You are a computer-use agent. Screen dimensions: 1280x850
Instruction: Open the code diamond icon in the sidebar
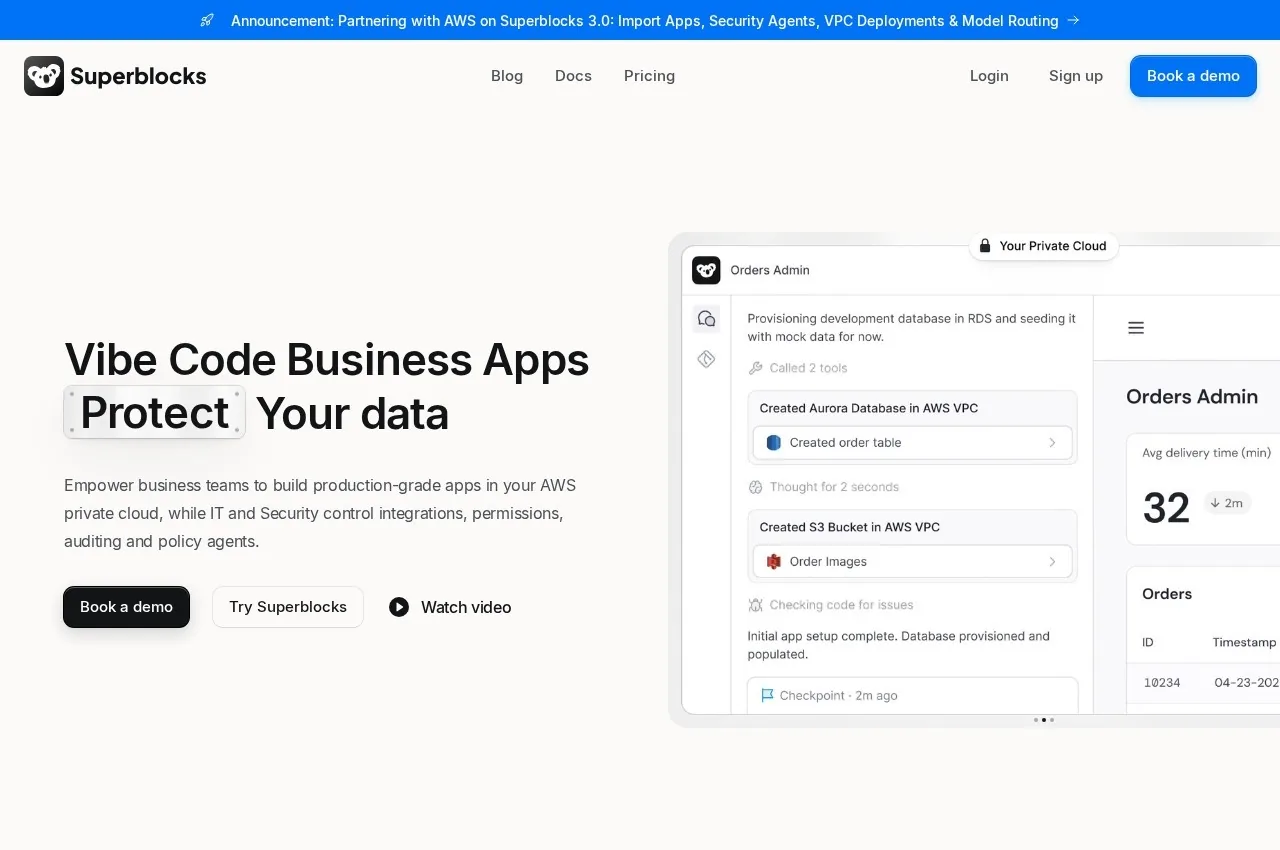coord(707,359)
